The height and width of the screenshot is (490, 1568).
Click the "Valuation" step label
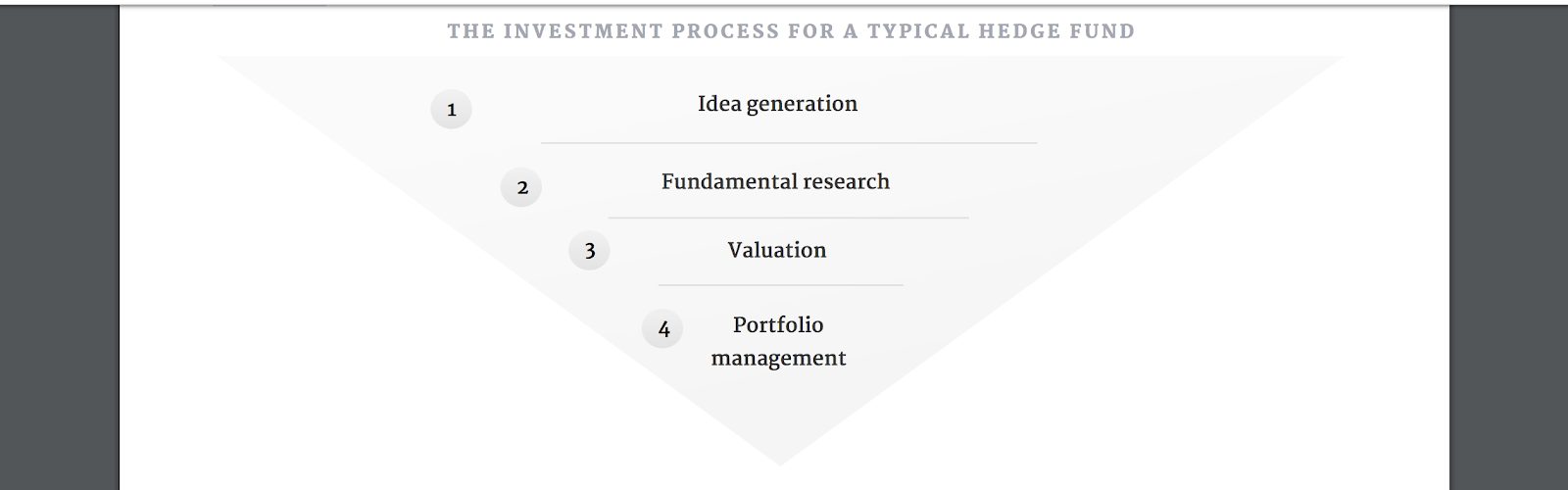[776, 250]
